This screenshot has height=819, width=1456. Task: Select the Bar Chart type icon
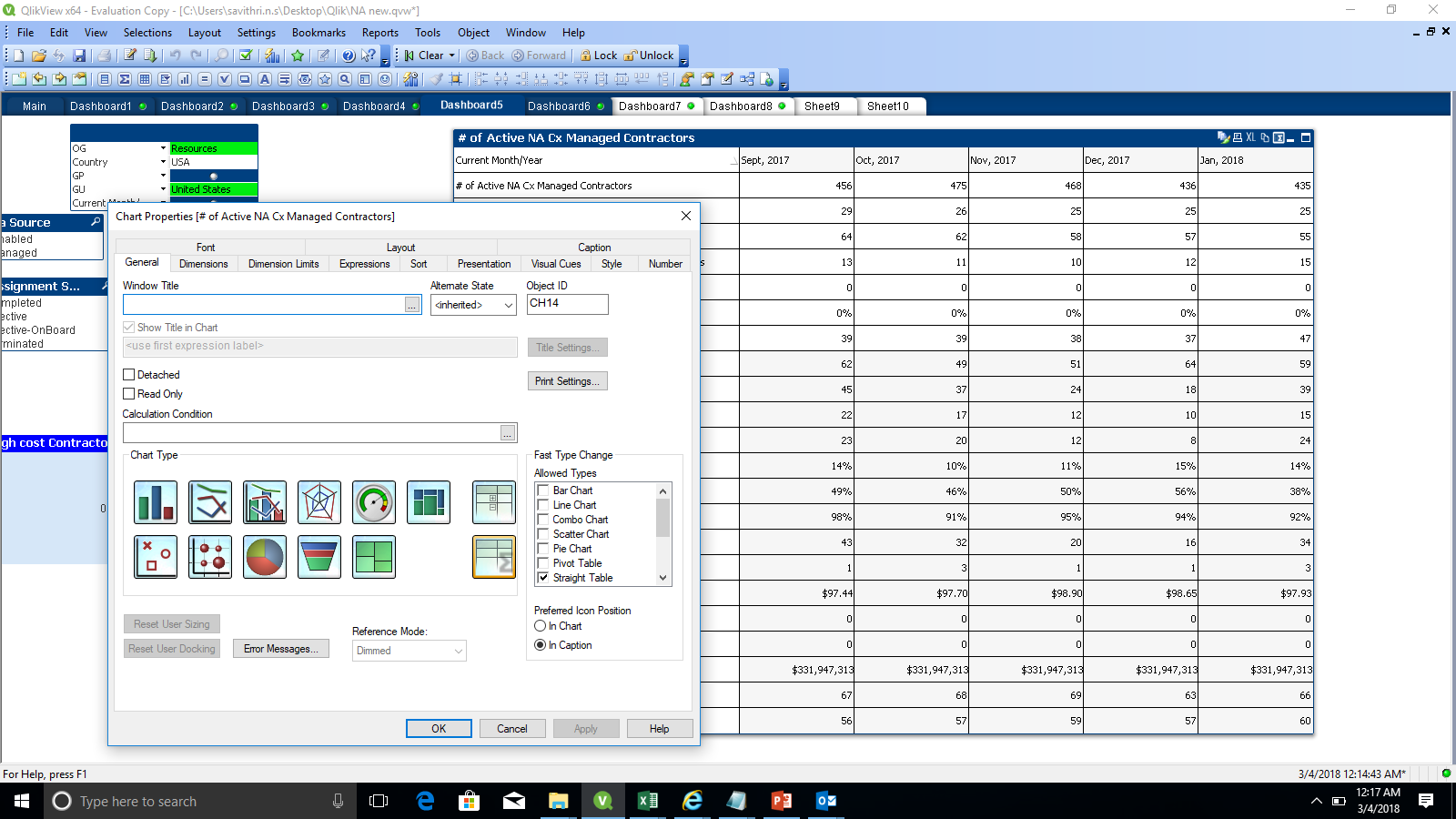156,502
